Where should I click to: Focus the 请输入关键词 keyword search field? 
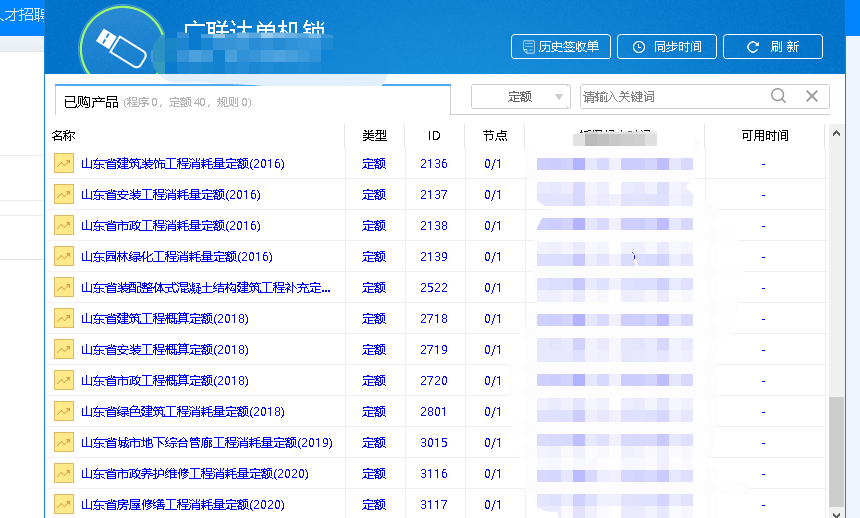674,97
